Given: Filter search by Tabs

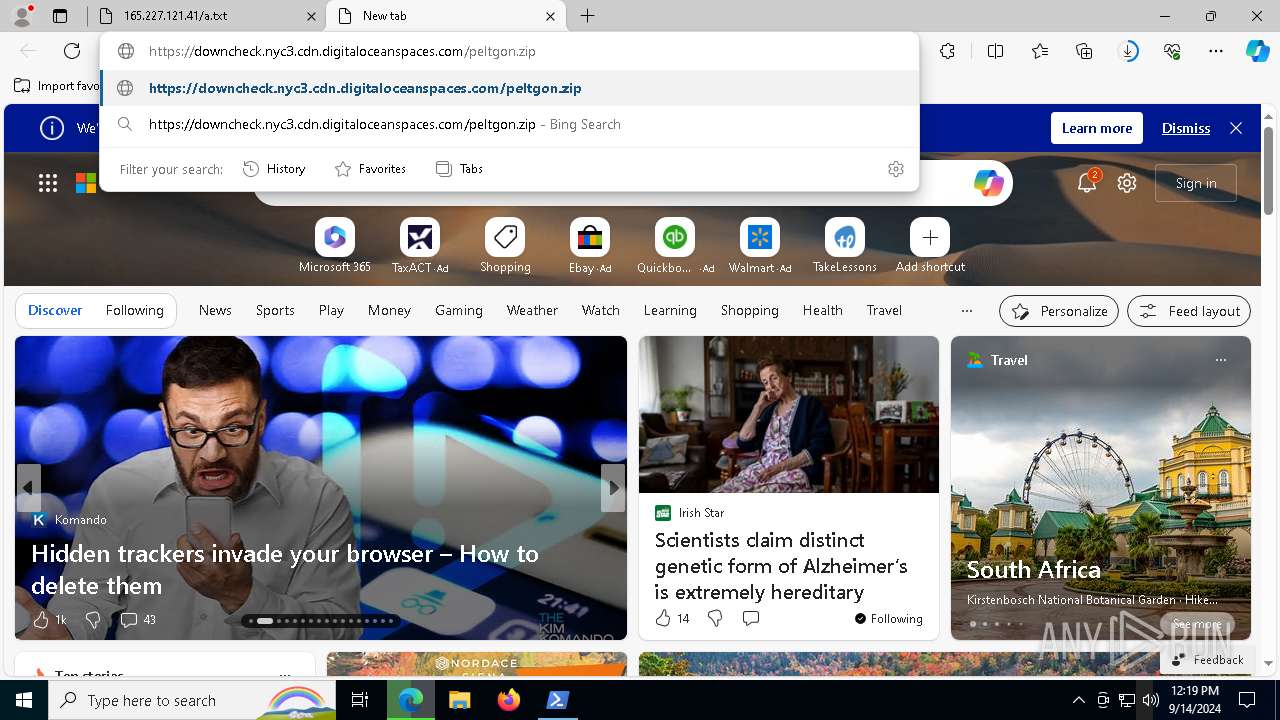Looking at the screenshot, I should pos(459,169).
